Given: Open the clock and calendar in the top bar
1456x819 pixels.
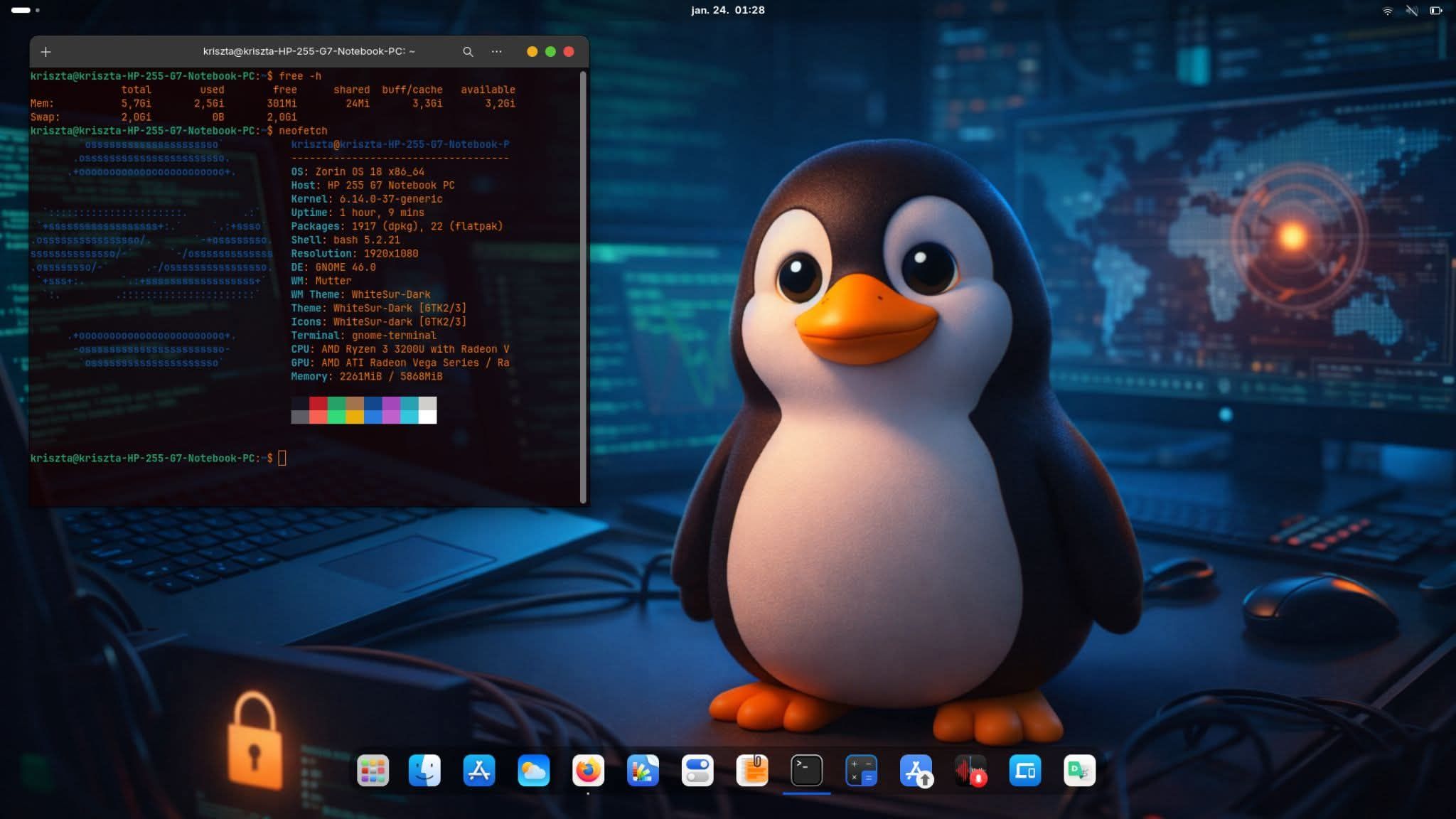Looking at the screenshot, I should point(728,10).
